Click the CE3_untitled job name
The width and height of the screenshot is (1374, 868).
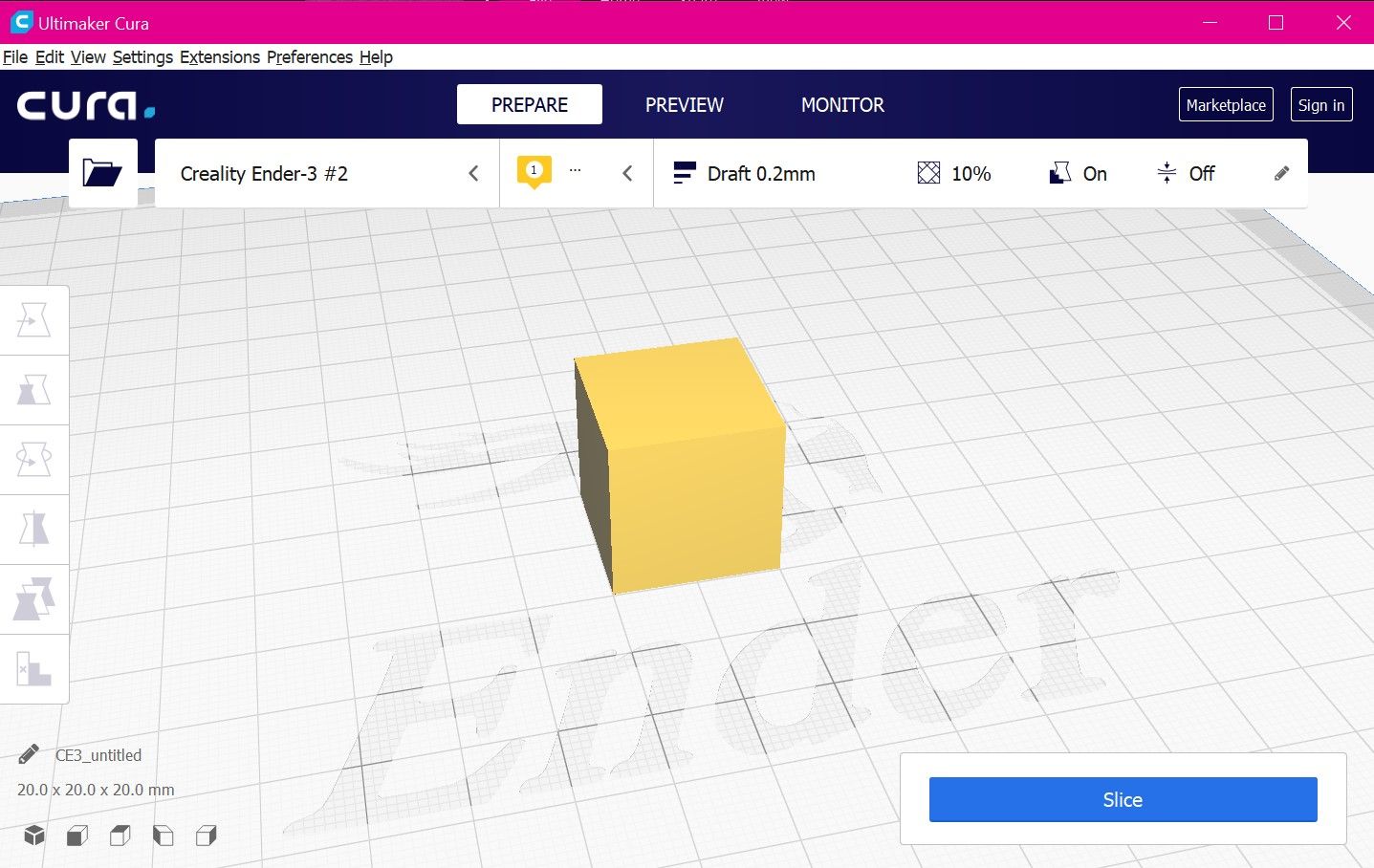[x=98, y=755]
